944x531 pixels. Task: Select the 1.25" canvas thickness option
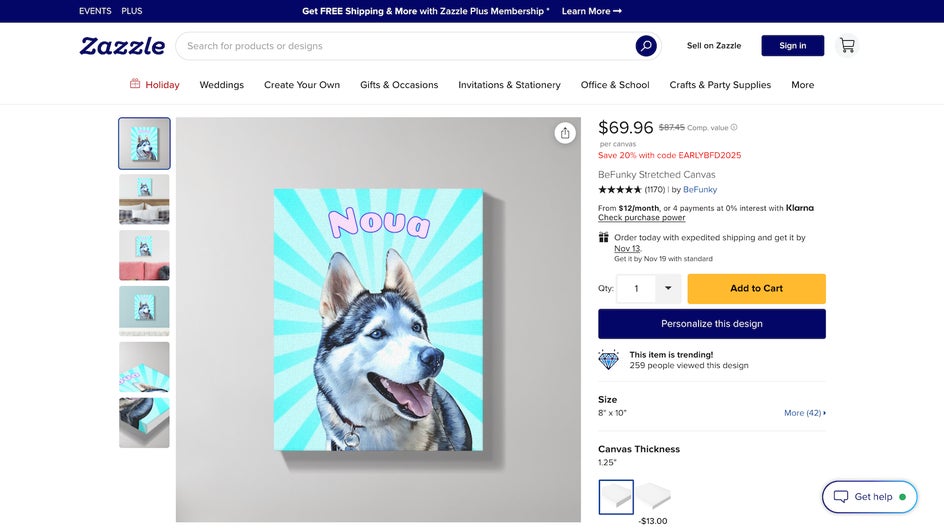(x=616, y=497)
